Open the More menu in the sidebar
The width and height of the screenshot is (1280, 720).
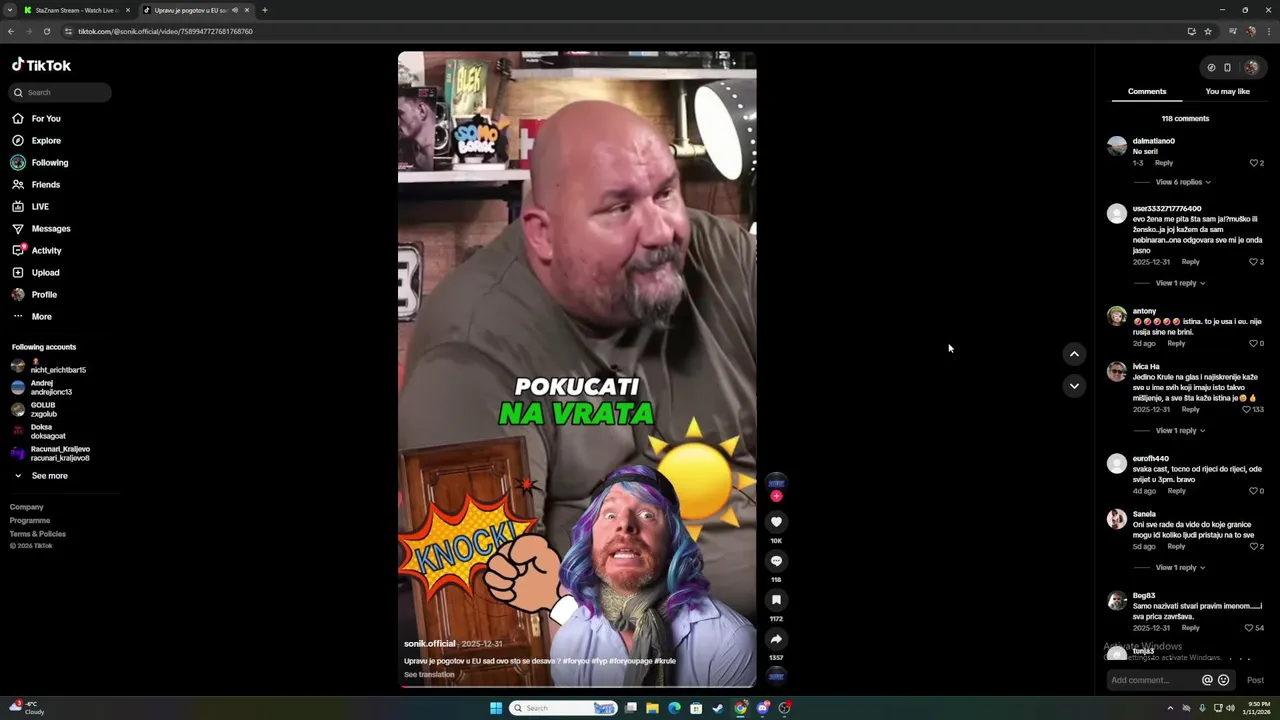[41, 317]
